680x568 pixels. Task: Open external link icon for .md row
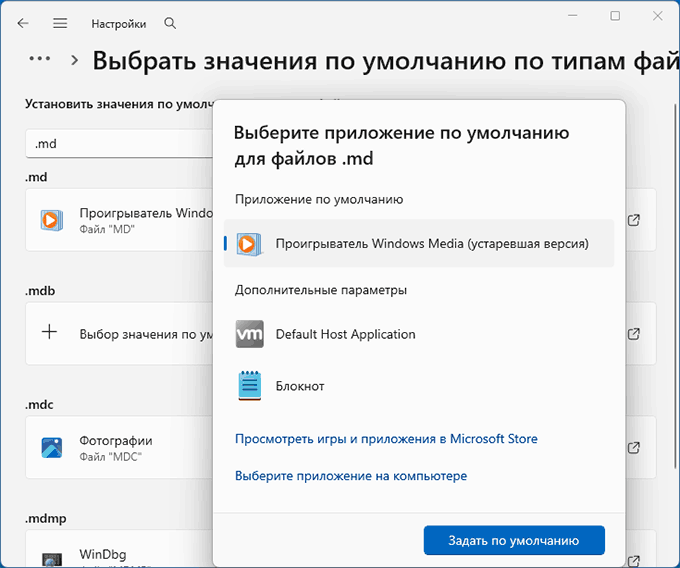click(x=634, y=220)
